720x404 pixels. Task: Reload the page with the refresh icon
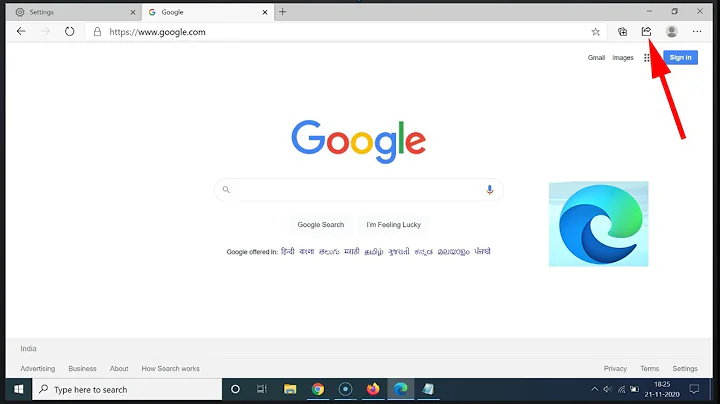coord(69,31)
